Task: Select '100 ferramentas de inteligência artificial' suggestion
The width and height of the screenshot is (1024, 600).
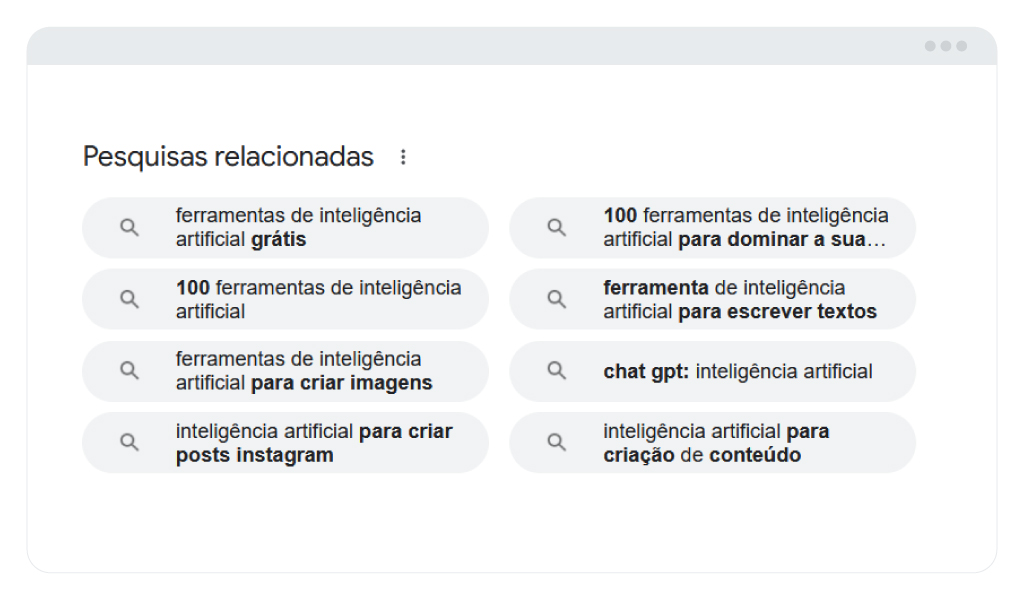Action: (x=285, y=299)
